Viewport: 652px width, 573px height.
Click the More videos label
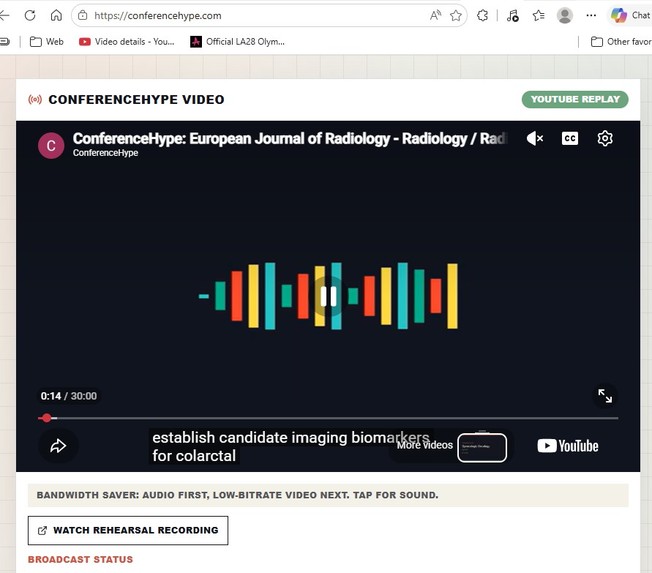point(425,445)
